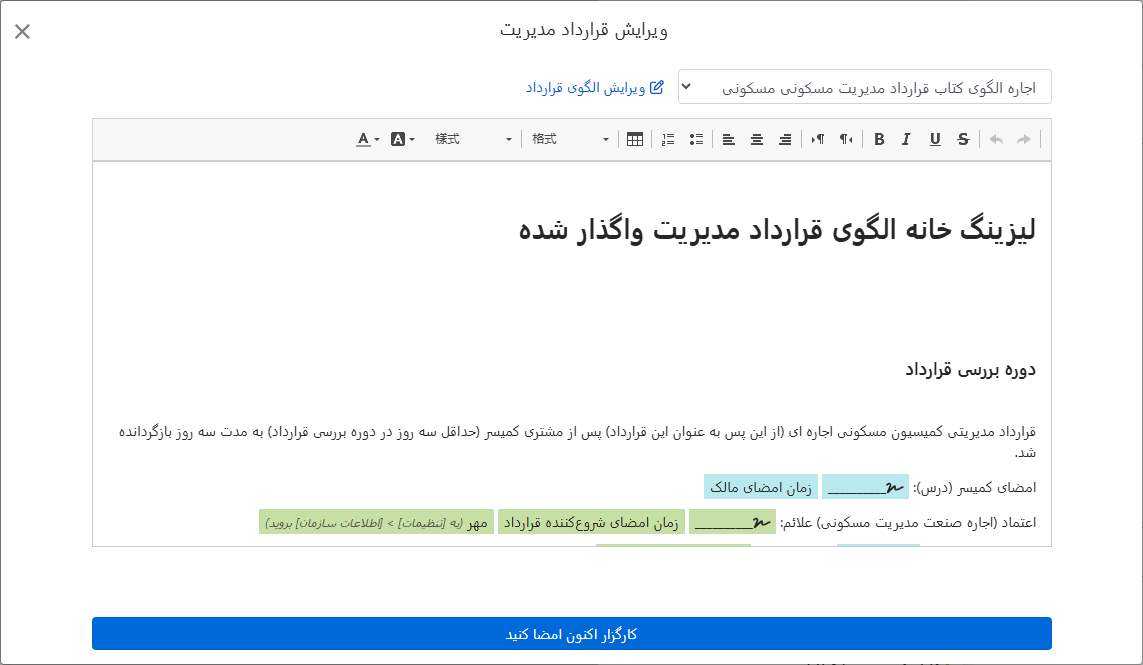Toggle strikethrough formatting
This screenshot has height=665, width=1143.
click(963, 139)
